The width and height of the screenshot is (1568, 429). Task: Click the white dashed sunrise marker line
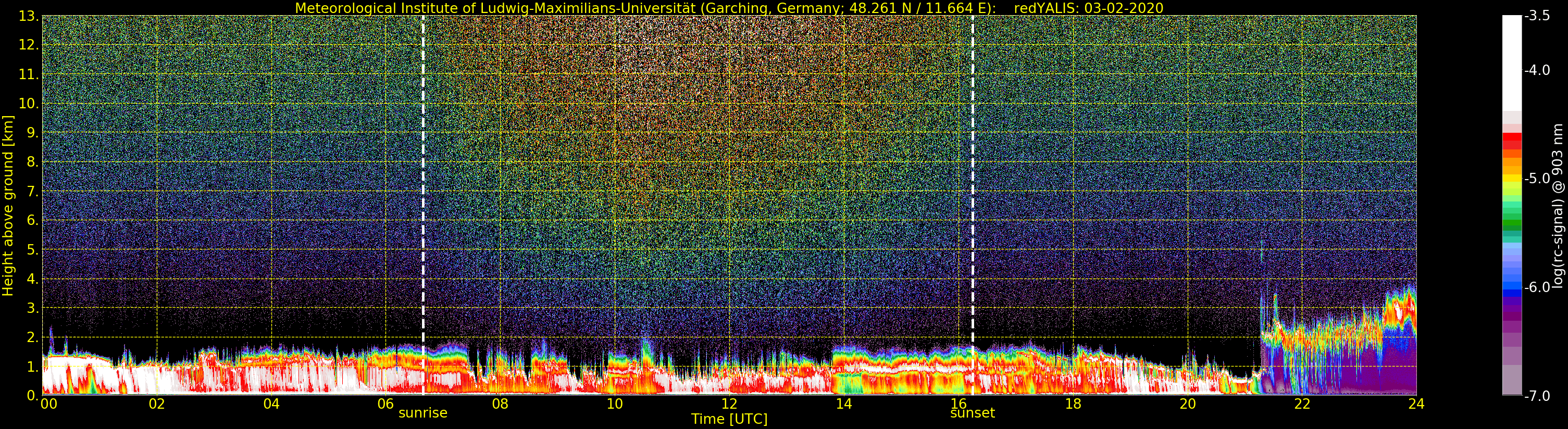point(423,205)
